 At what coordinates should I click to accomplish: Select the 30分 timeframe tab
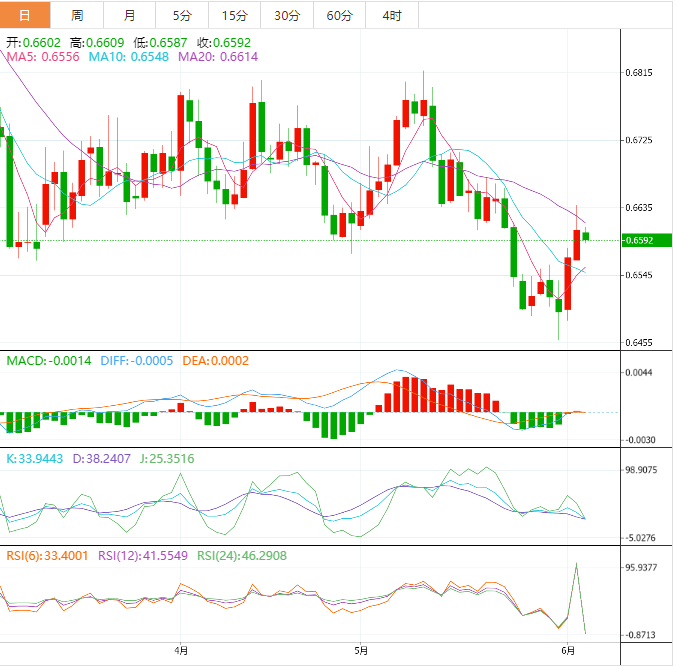(286, 15)
